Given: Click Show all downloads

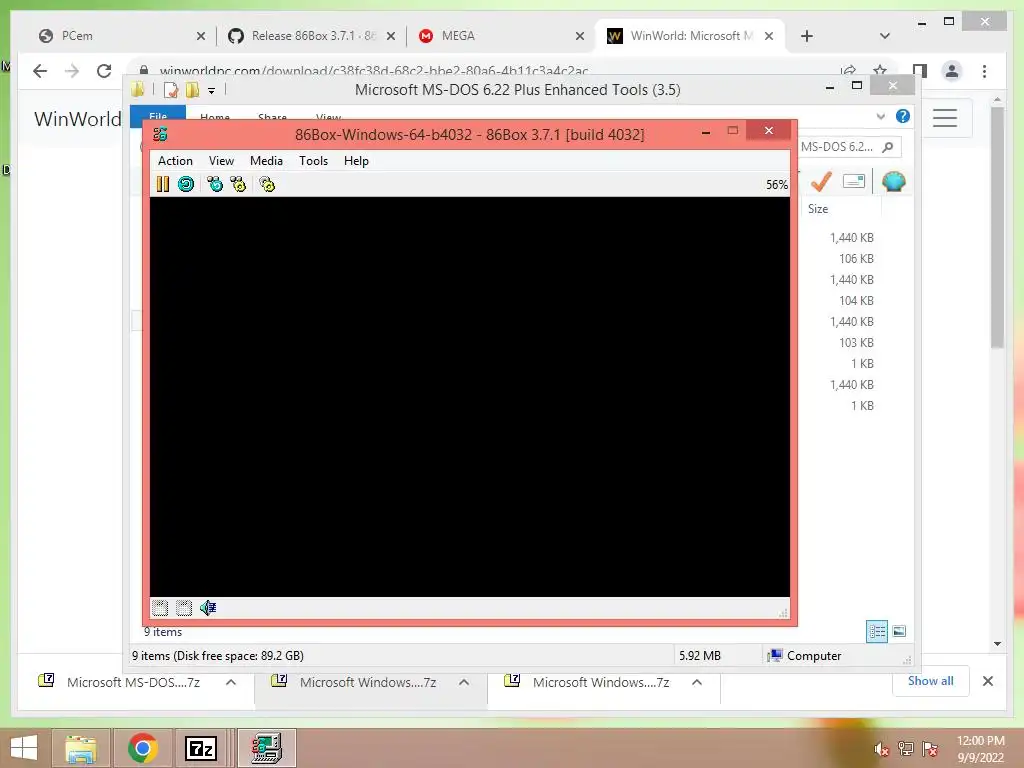Looking at the screenshot, I should [931, 680].
